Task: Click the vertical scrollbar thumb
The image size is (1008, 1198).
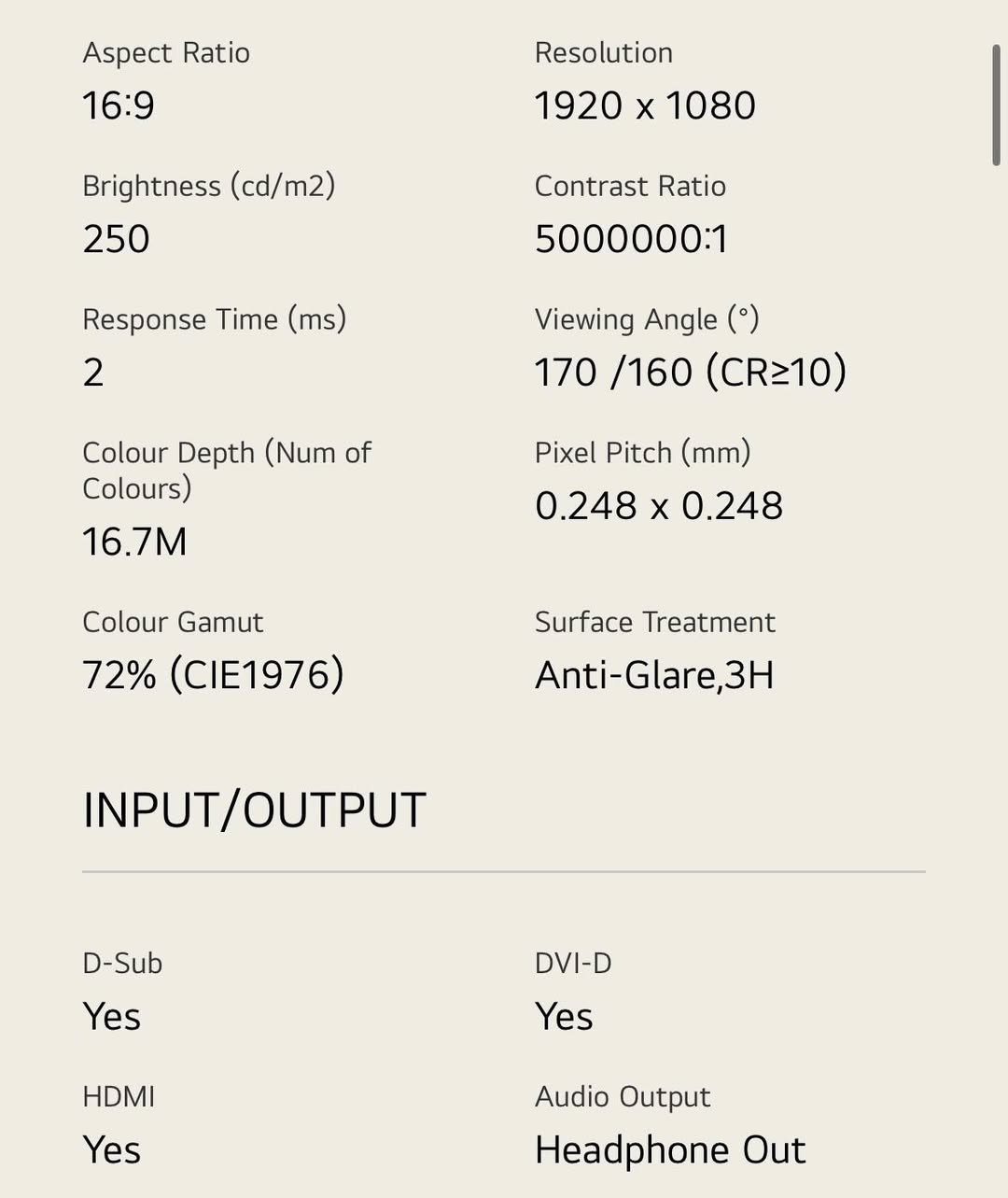Action: tap(997, 105)
